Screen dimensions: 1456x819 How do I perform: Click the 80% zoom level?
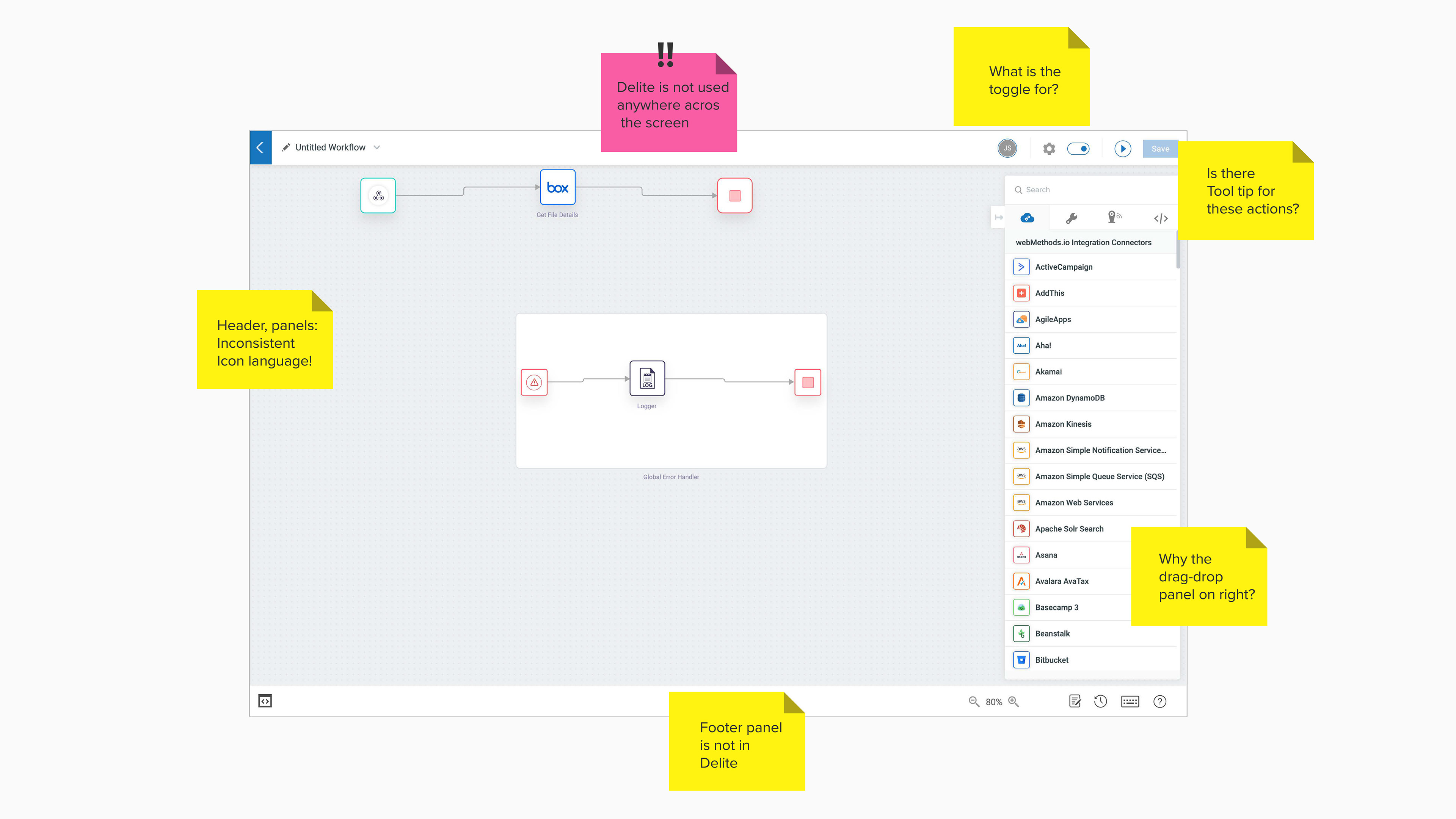coord(994,702)
